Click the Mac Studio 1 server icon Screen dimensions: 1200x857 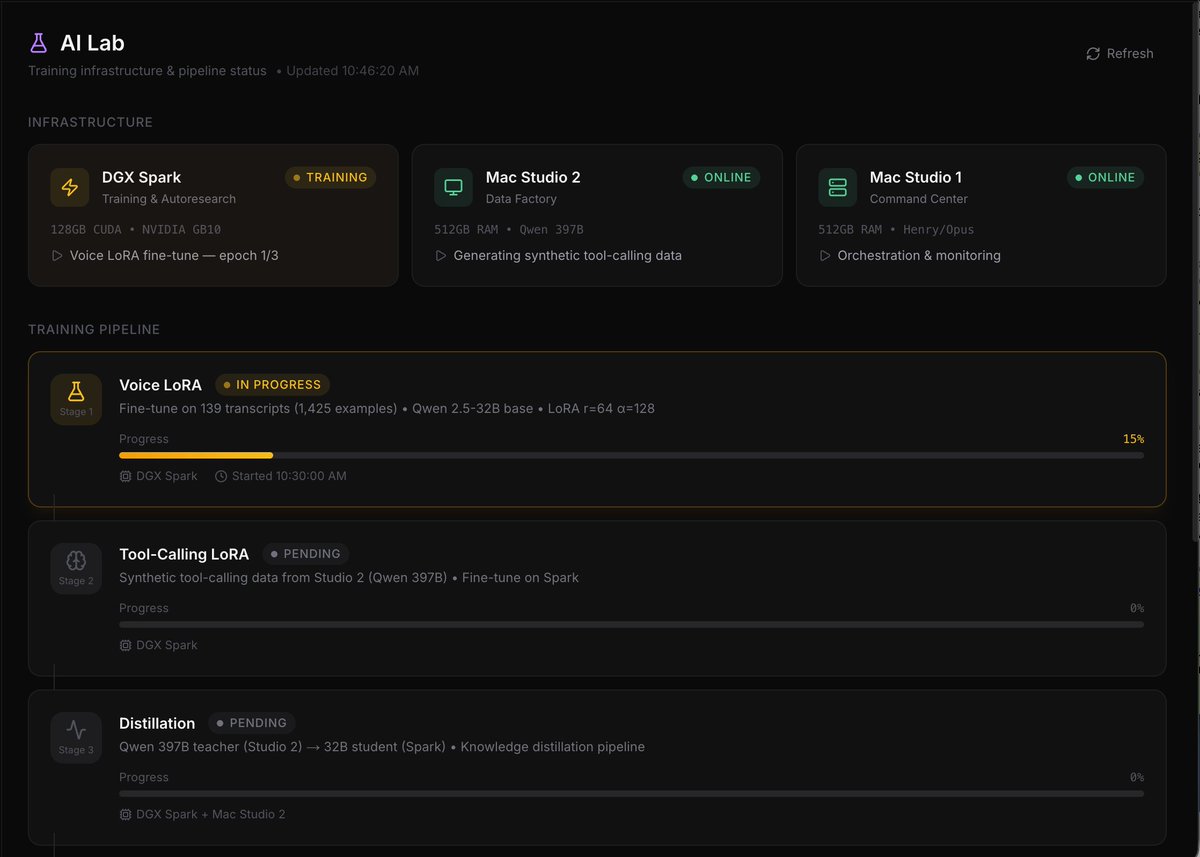(x=838, y=187)
